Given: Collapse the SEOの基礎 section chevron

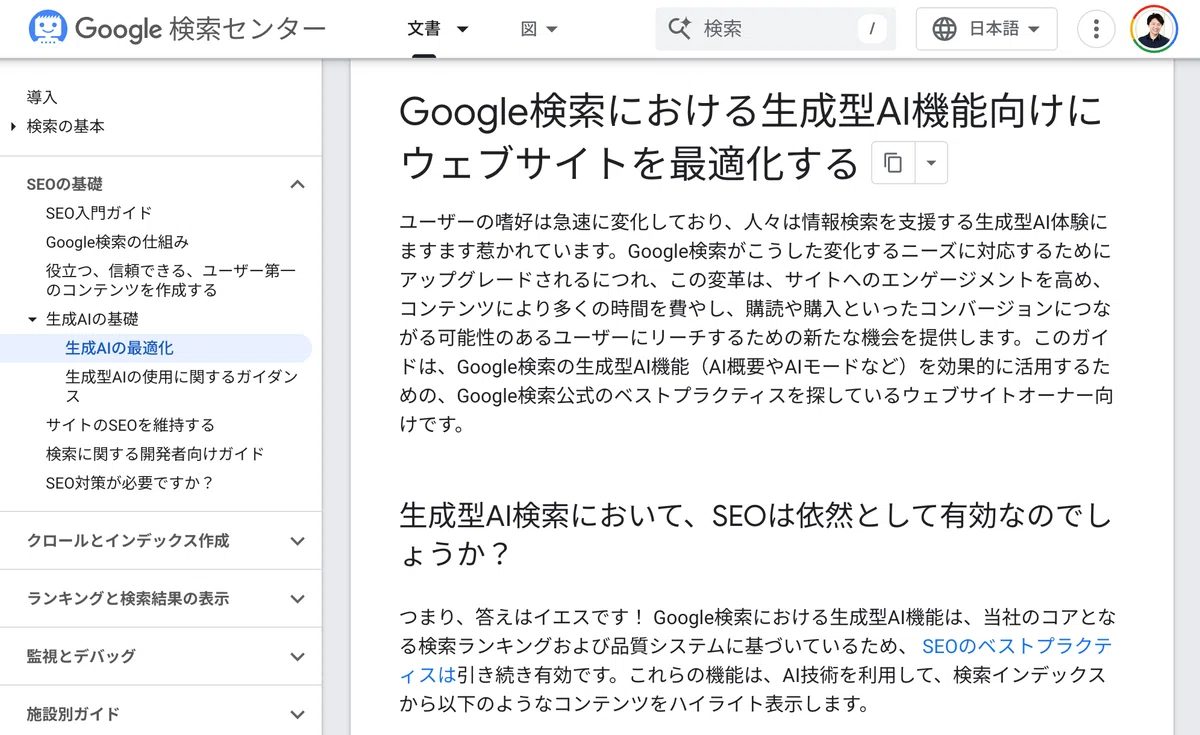Looking at the screenshot, I should coord(297,184).
